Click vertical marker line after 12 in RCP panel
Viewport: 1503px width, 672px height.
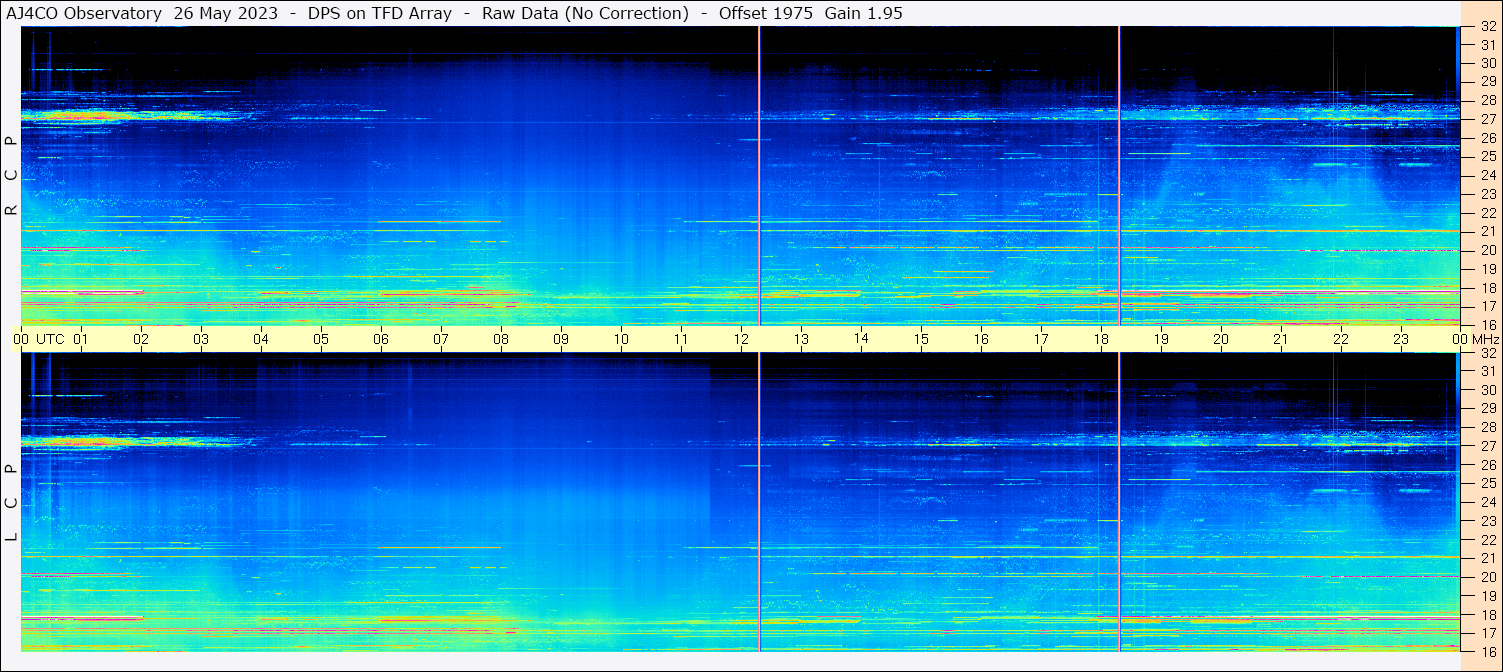click(759, 175)
